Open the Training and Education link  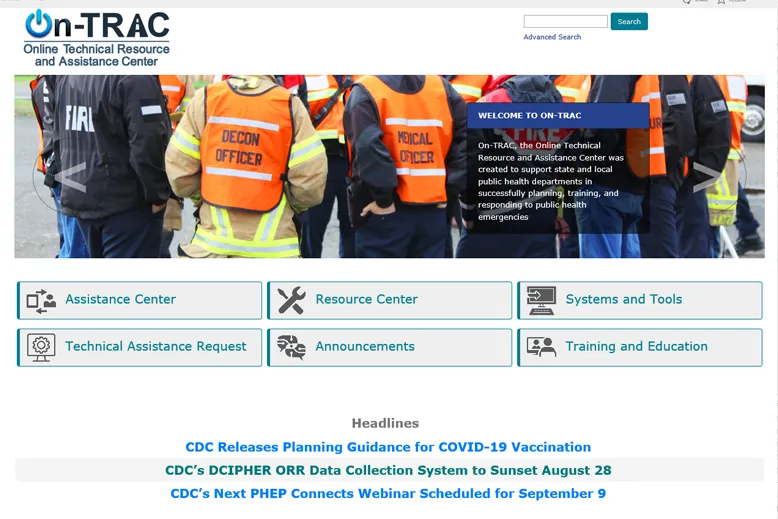point(637,346)
